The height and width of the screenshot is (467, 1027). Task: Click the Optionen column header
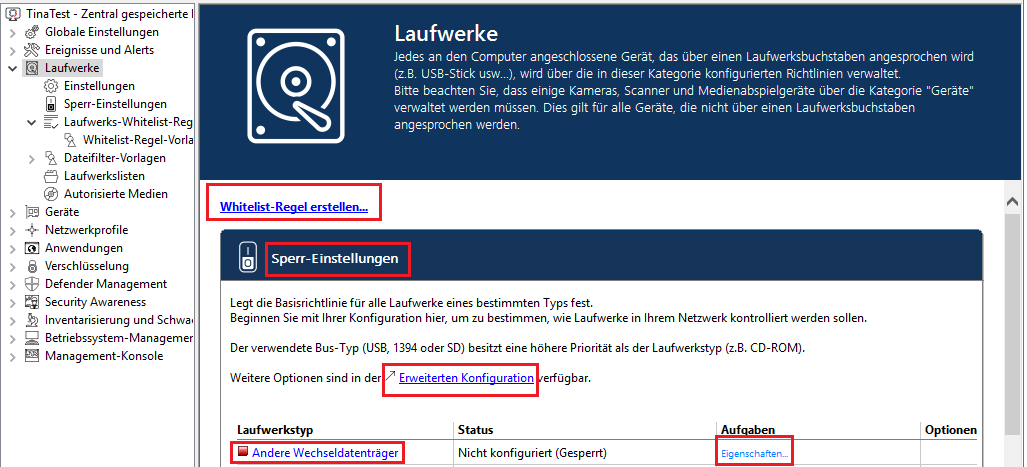pos(950,430)
